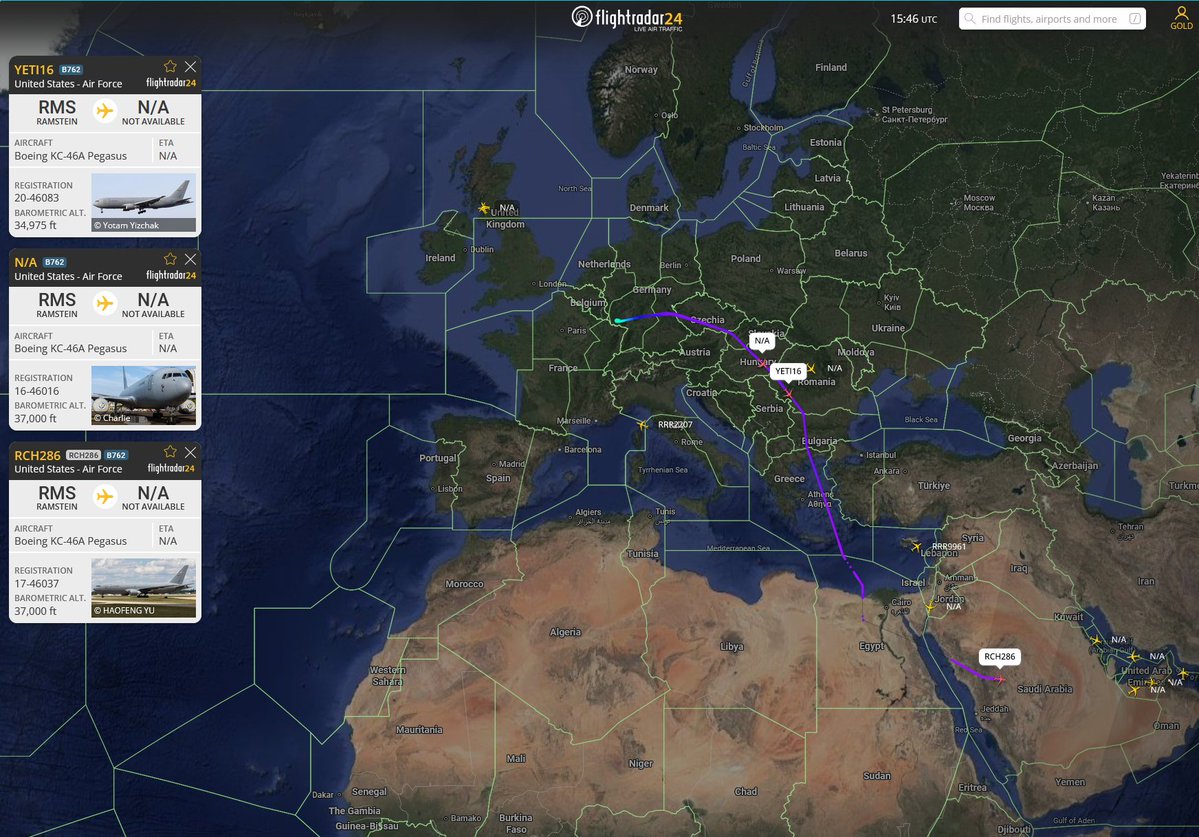
Task: Select the RCH286 label on the map
Action: point(999,656)
